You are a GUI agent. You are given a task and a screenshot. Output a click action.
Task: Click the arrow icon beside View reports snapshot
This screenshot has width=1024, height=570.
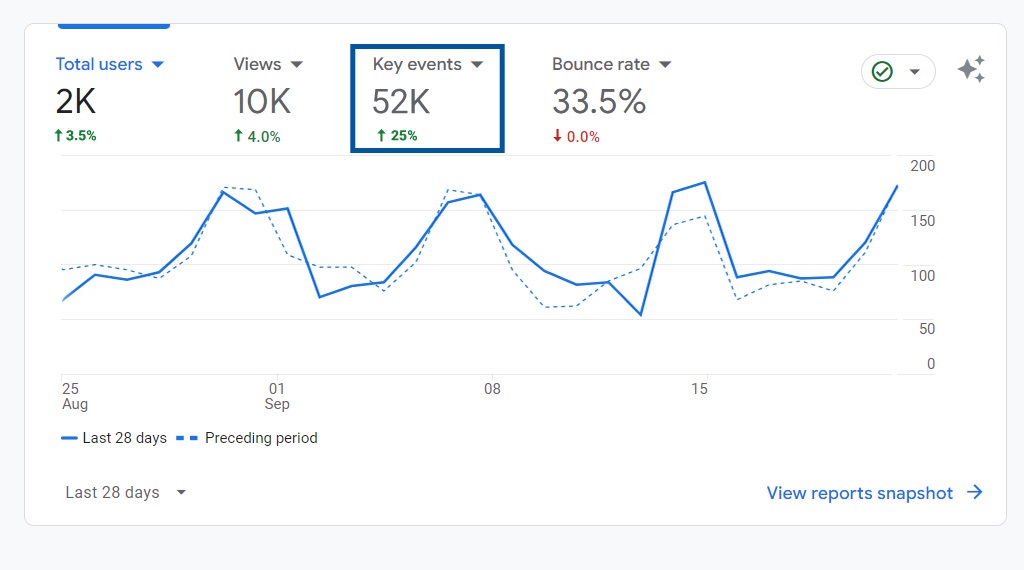click(975, 492)
